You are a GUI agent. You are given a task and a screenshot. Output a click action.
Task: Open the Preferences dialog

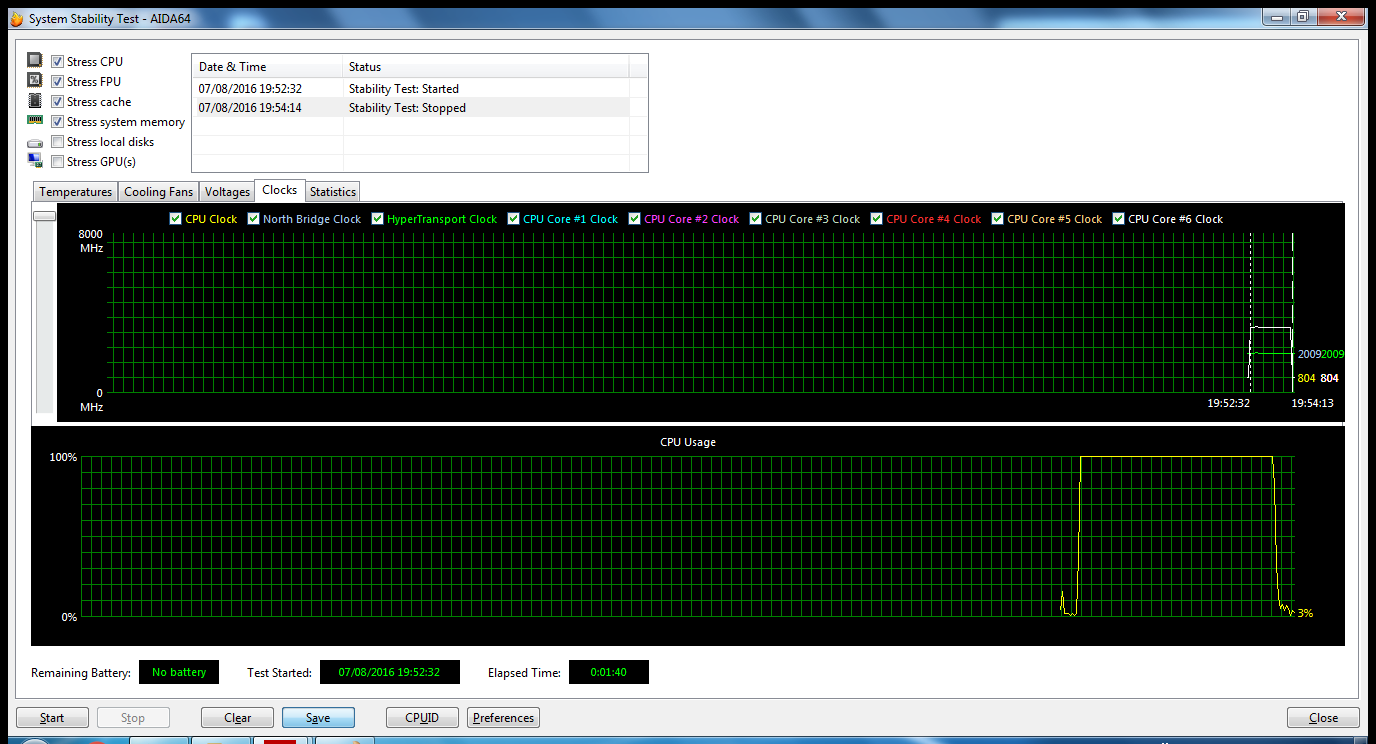coord(503,718)
